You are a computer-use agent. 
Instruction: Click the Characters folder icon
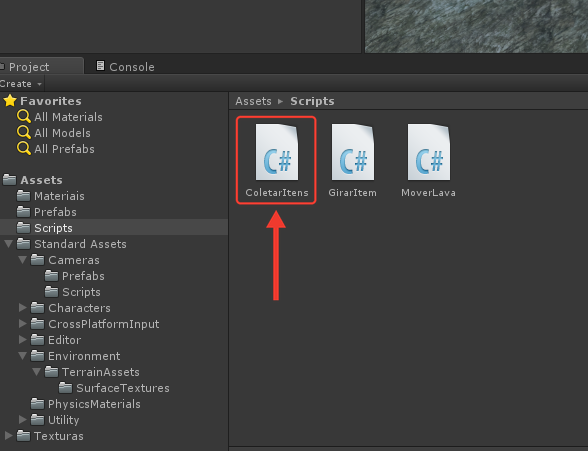pyautogui.click(x=38, y=308)
